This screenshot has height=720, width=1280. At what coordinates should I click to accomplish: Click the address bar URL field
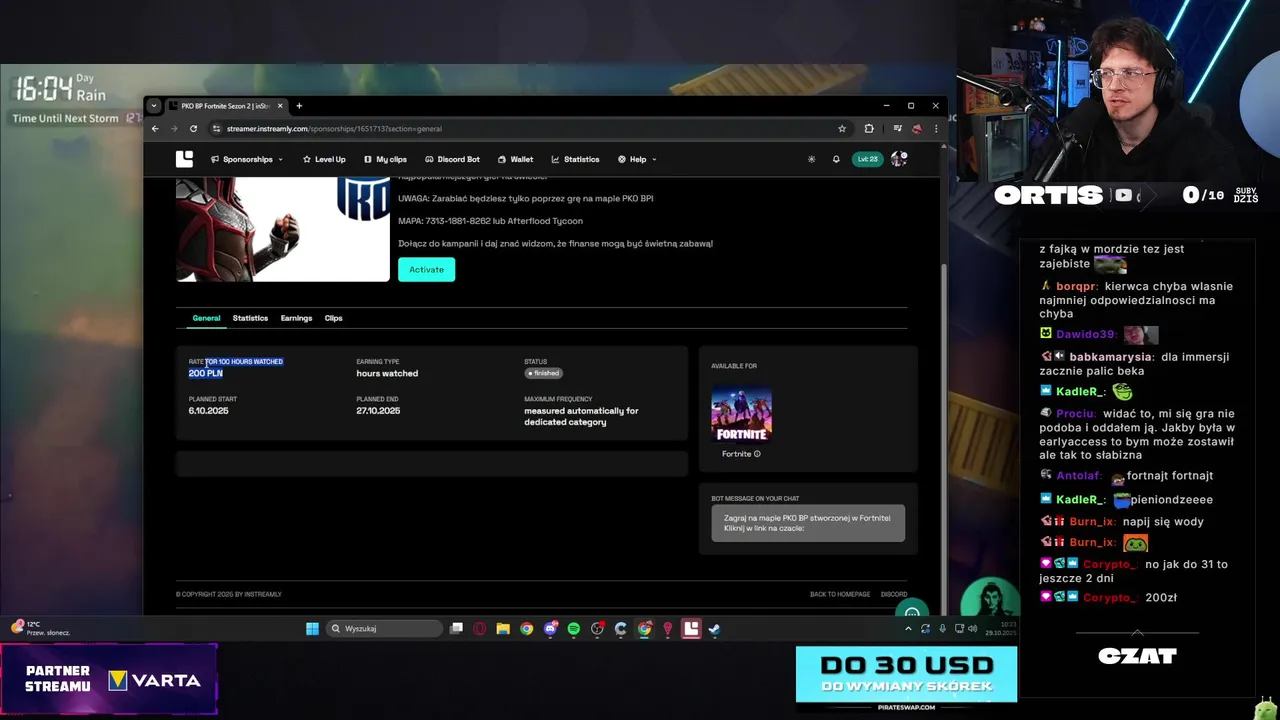530,128
